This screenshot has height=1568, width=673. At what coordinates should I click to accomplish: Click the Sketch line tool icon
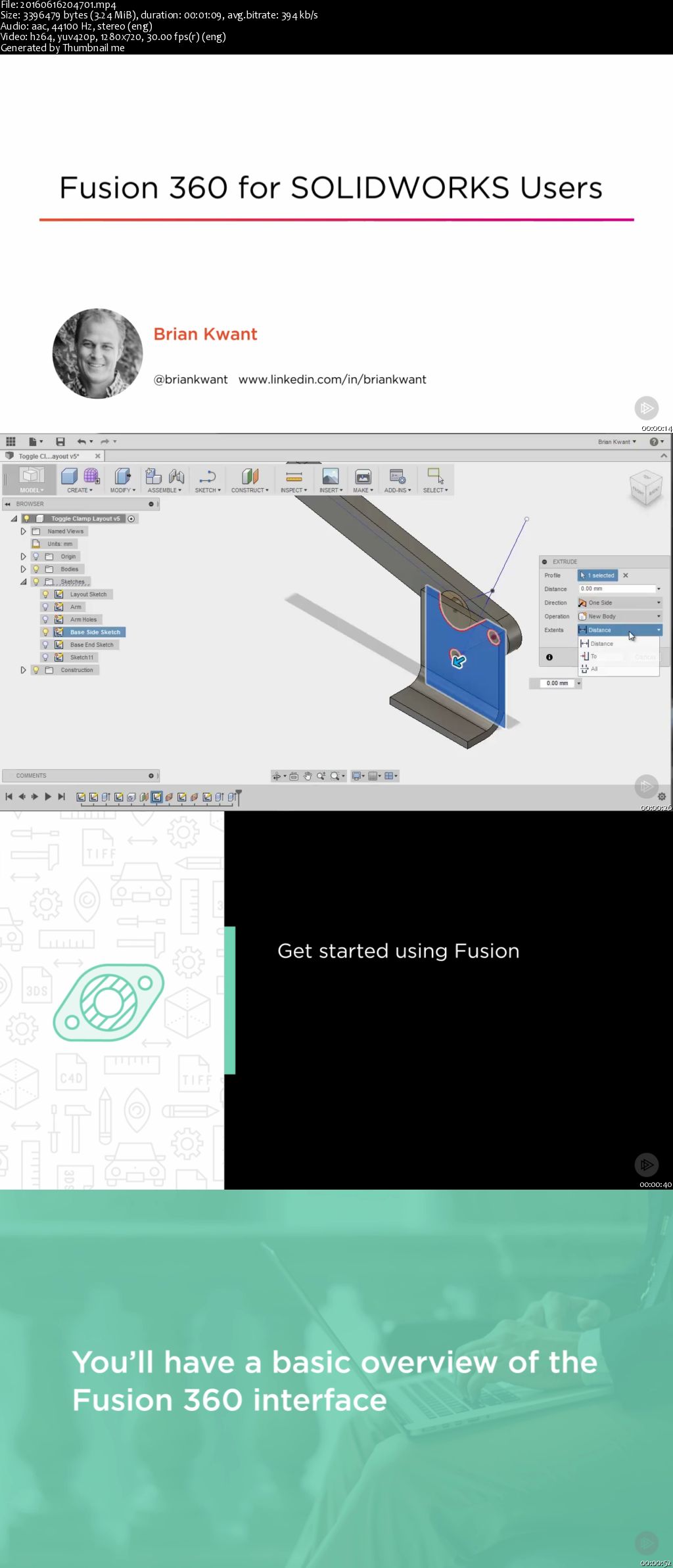[x=207, y=476]
